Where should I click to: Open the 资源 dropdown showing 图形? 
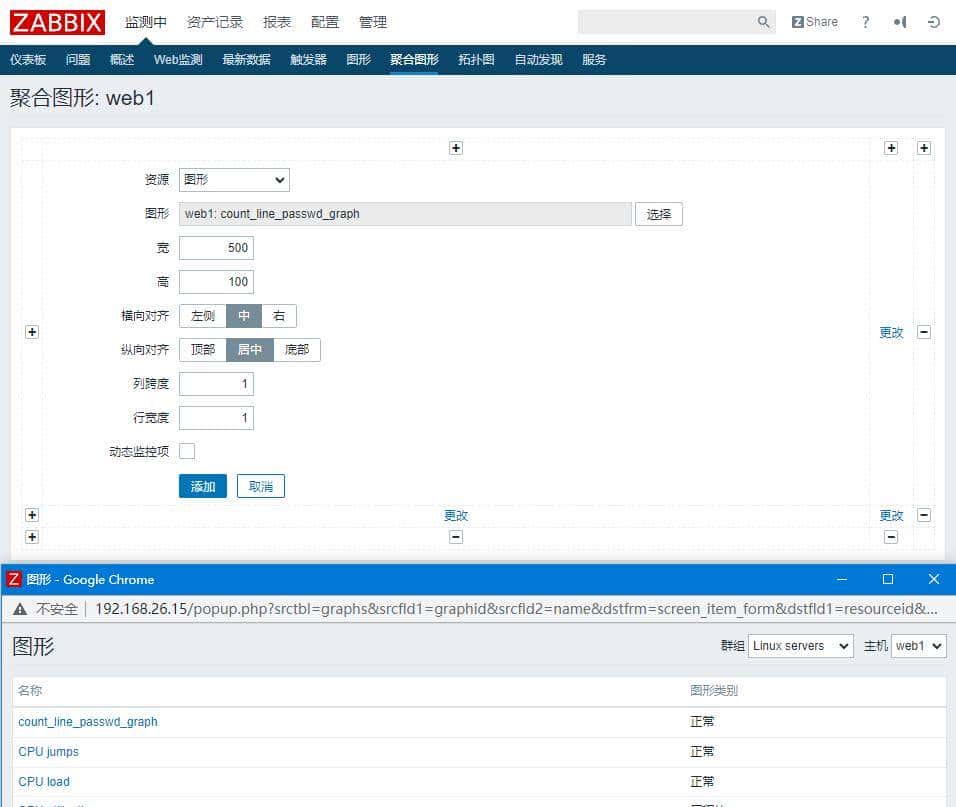point(233,180)
